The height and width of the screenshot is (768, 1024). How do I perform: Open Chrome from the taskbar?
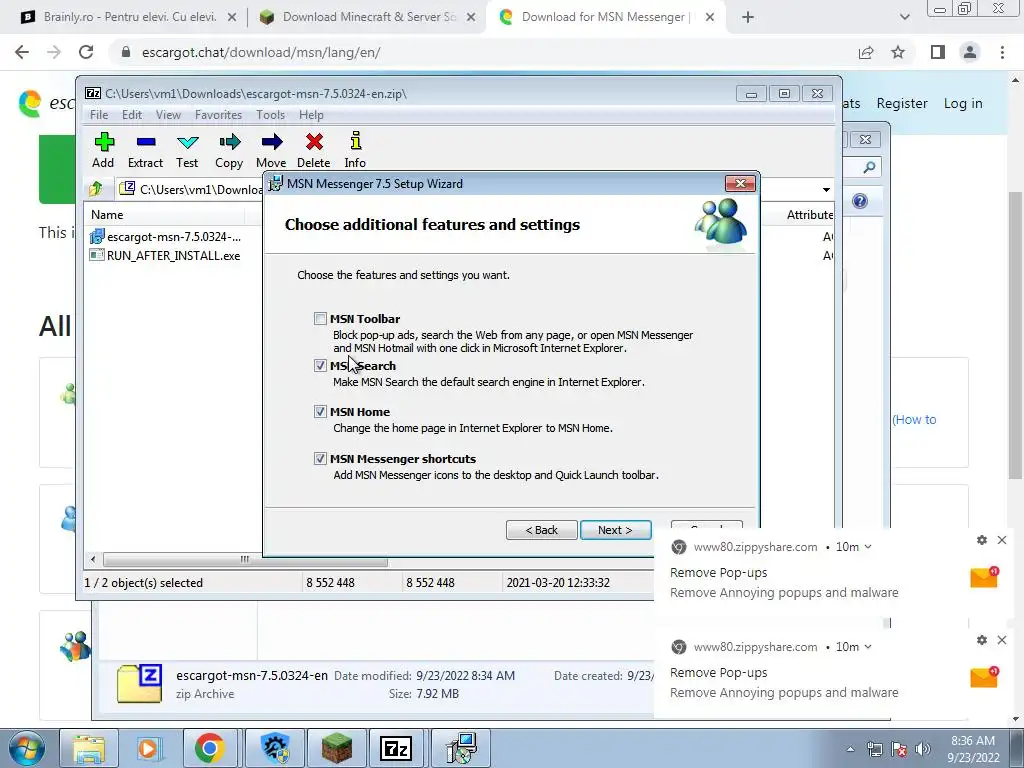209,748
